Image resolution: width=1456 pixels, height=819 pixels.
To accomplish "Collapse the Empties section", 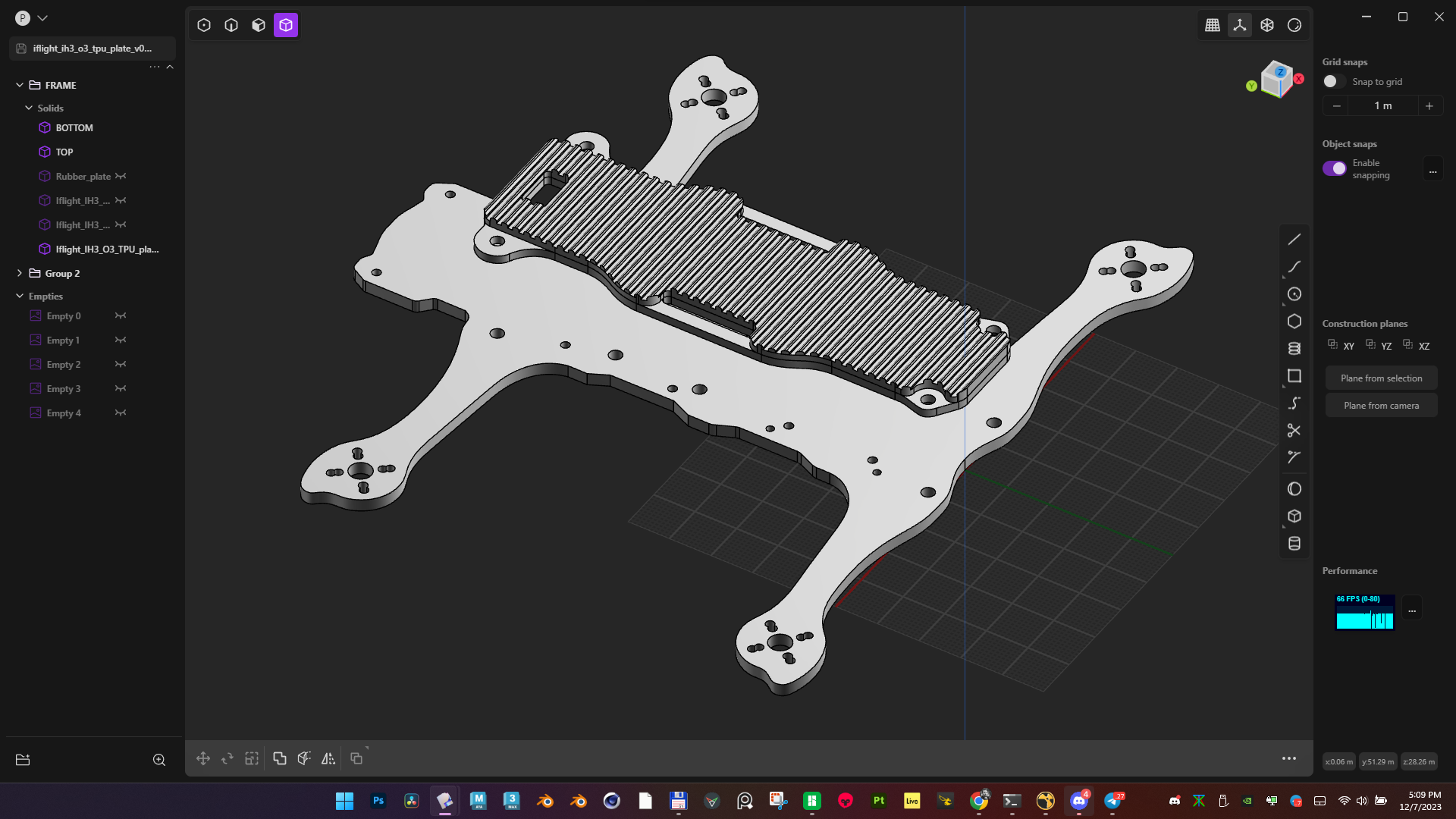I will coord(20,297).
